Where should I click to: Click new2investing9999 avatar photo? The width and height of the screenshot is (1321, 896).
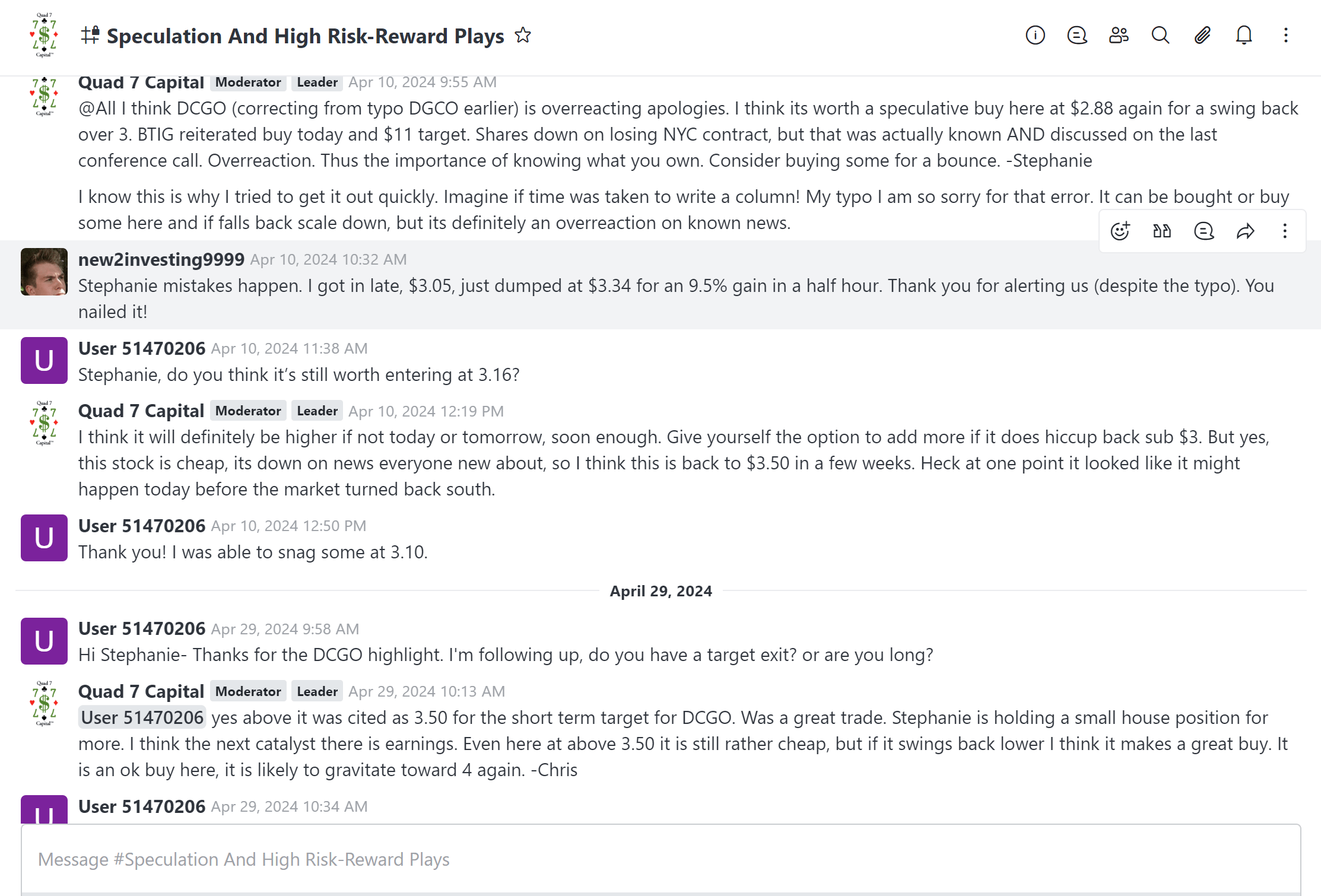pyautogui.click(x=44, y=272)
